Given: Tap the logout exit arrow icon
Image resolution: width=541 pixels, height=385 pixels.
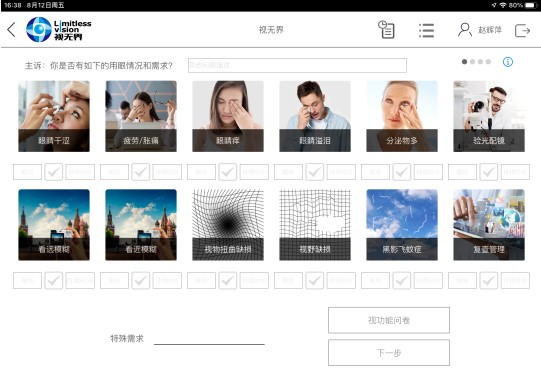Looking at the screenshot, I should tap(522, 30).
